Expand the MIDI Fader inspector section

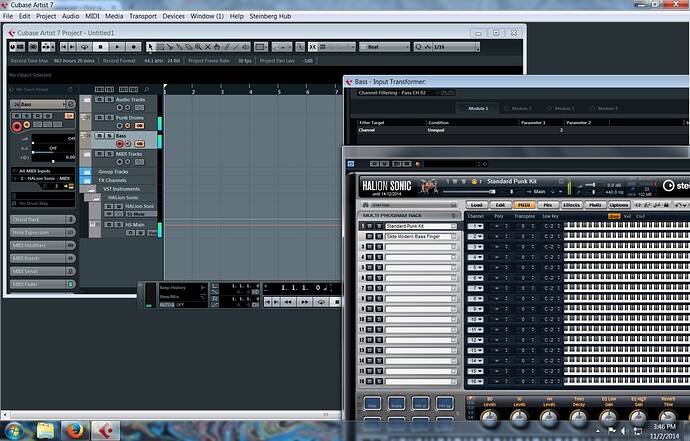(43, 284)
